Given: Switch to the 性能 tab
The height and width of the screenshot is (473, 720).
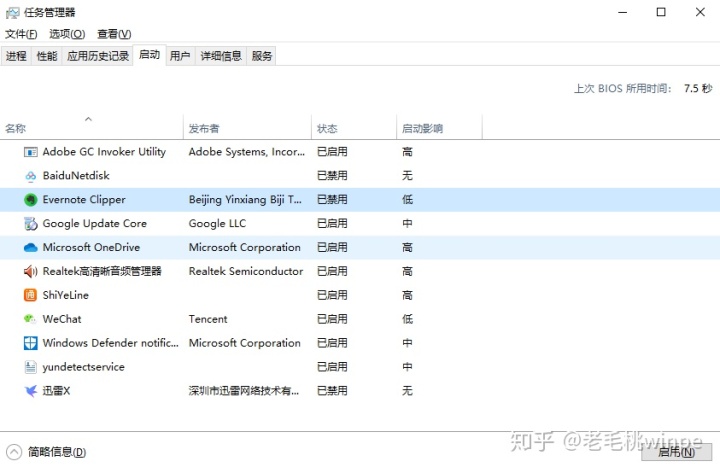Looking at the screenshot, I should click(x=47, y=56).
